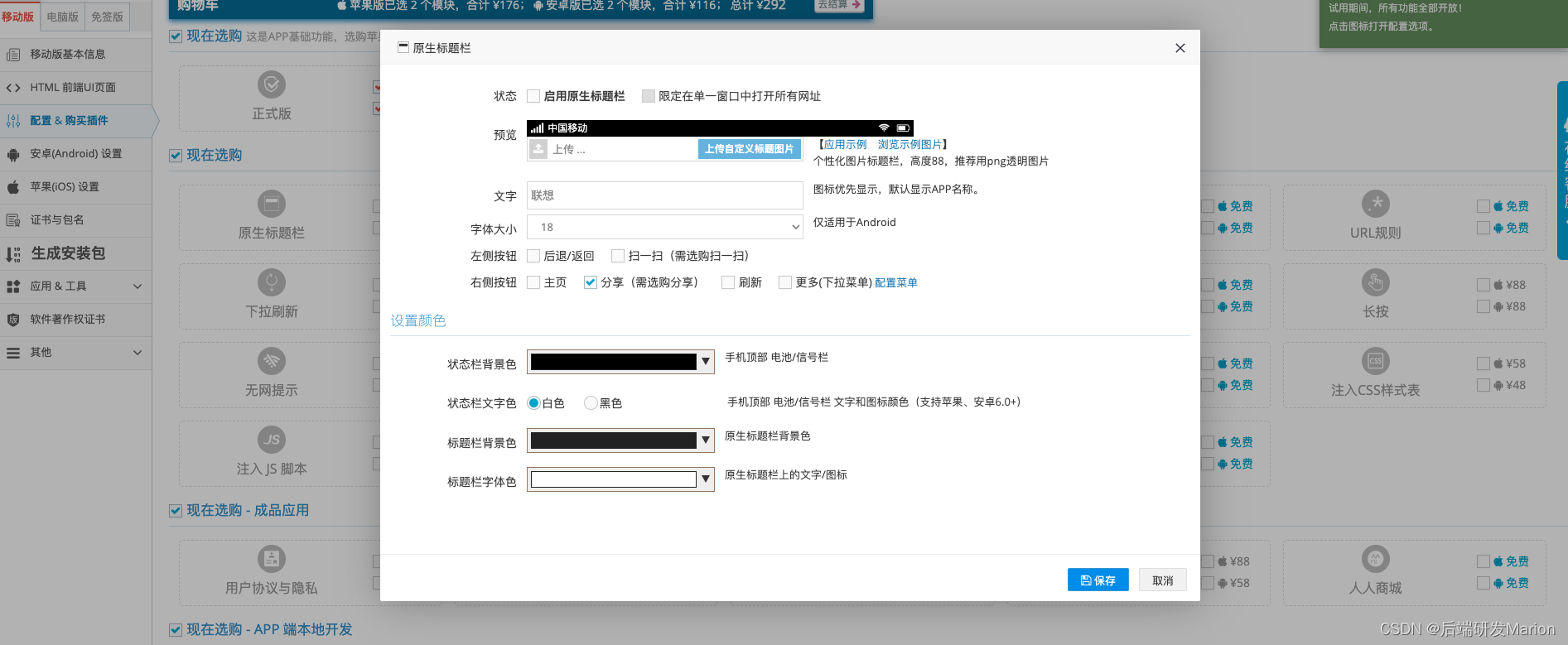This screenshot has width=1568, height=645.
Task: Switch to the 免签版 tab
Action: 107,17
